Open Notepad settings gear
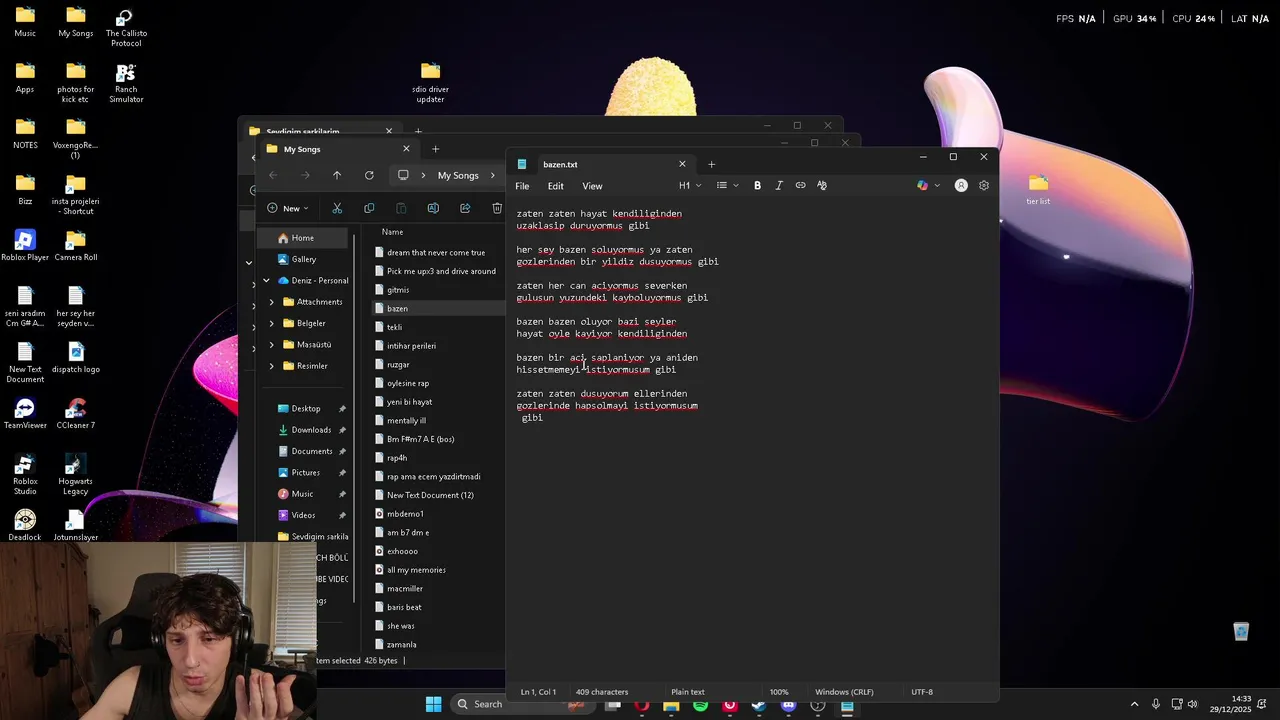The image size is (1280, 720). pyautogui.click(x=984, y=185)
